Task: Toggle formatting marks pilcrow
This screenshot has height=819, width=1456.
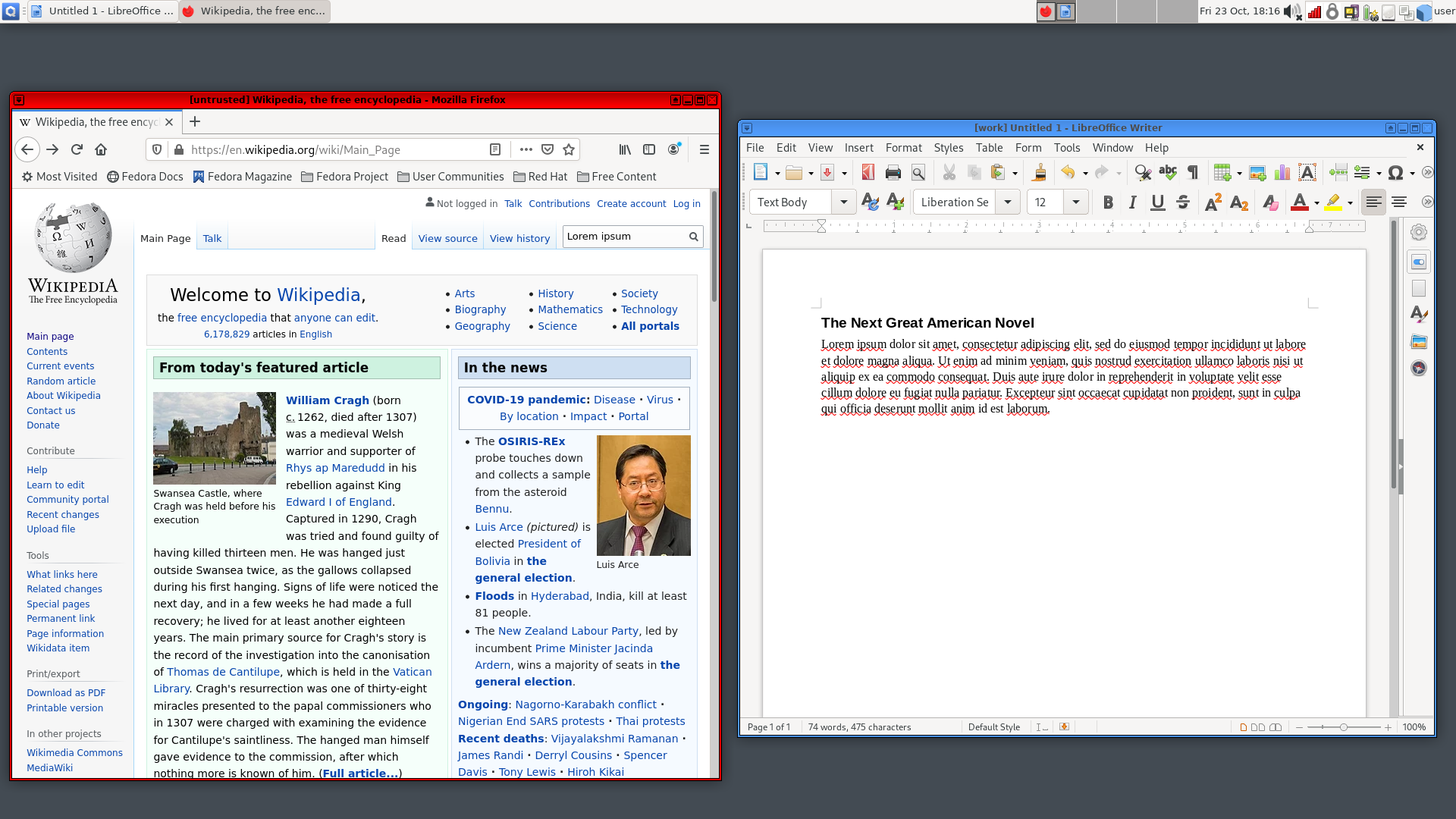Action: point(1193,173)
